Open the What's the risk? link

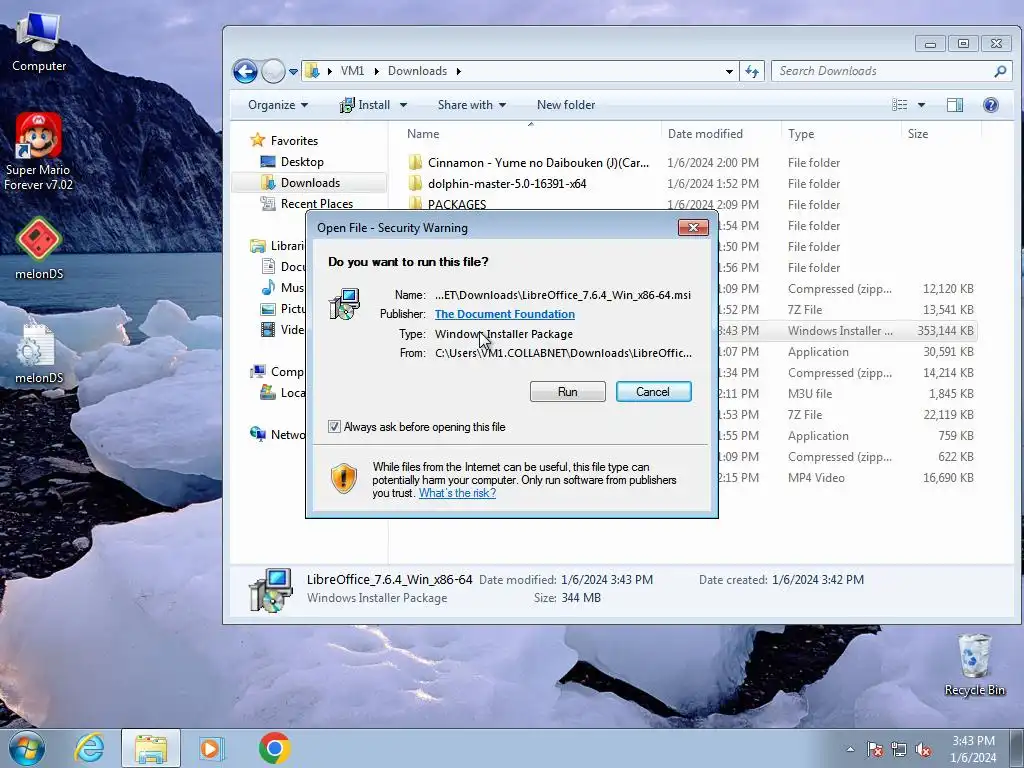click(x=457, y=493)
